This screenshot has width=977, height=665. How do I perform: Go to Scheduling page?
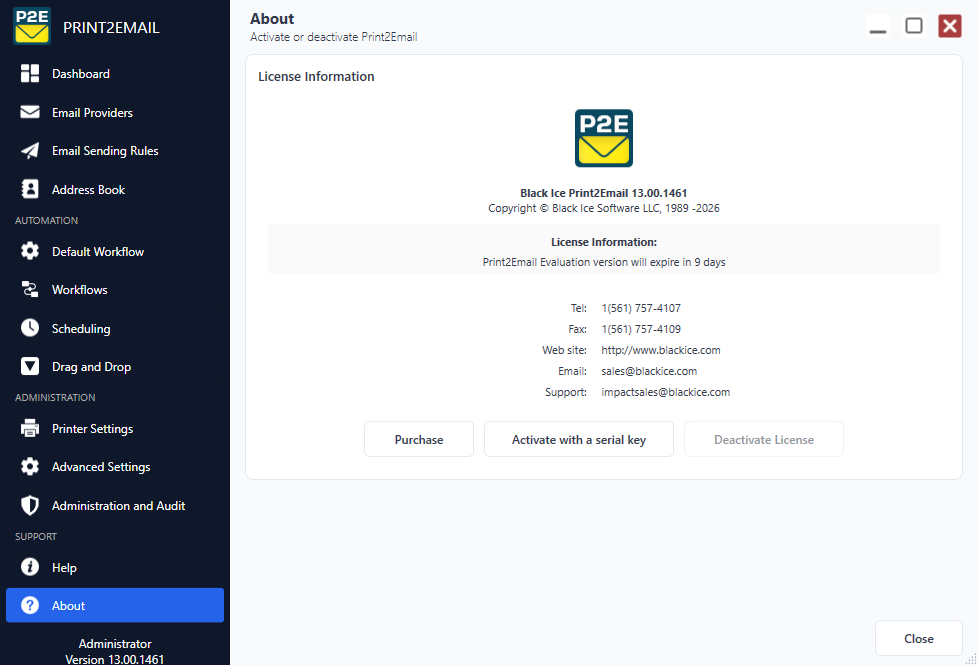(x=115, y=328)
